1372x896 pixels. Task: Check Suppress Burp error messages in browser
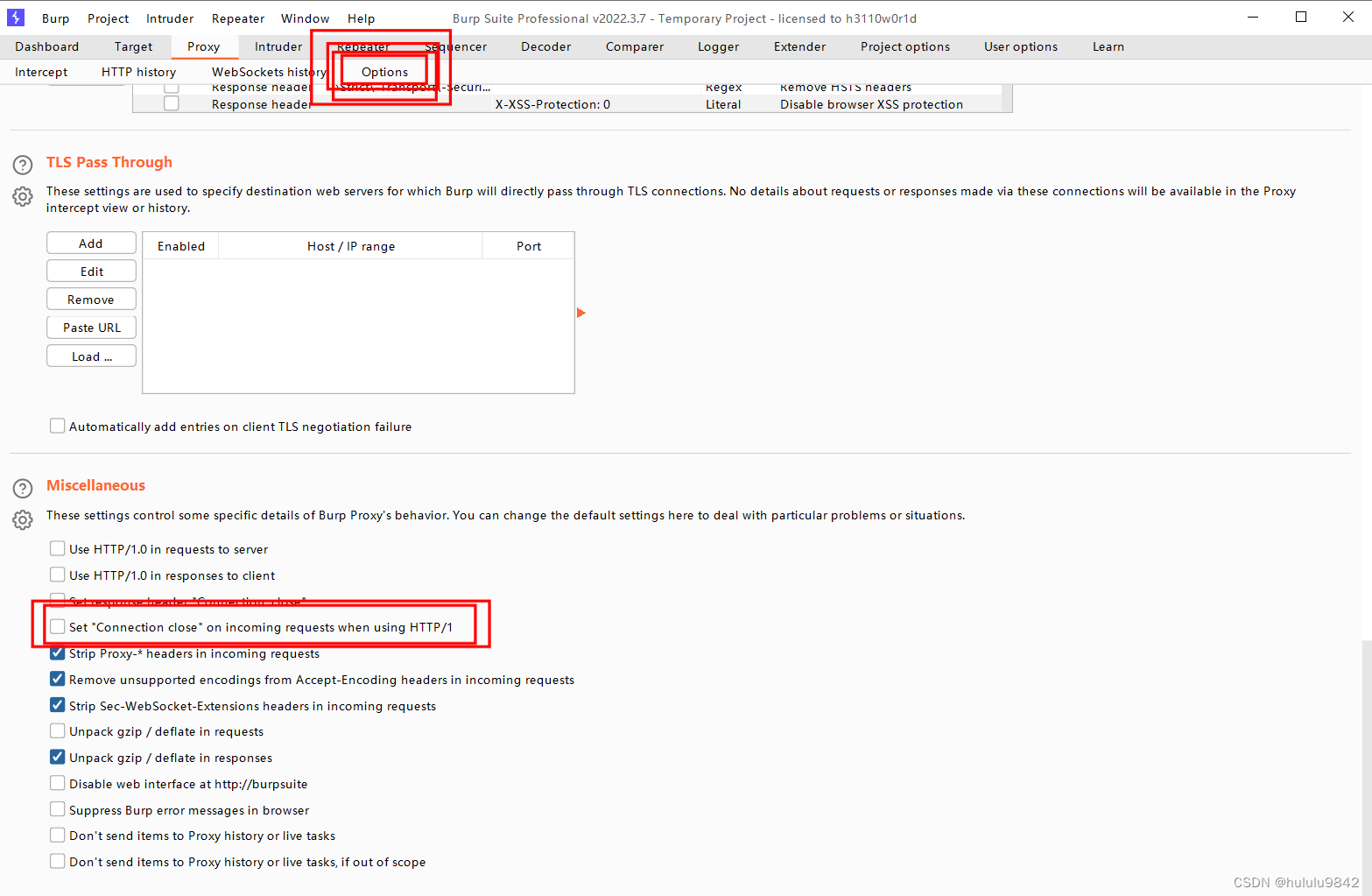click(x=58, y=809)
